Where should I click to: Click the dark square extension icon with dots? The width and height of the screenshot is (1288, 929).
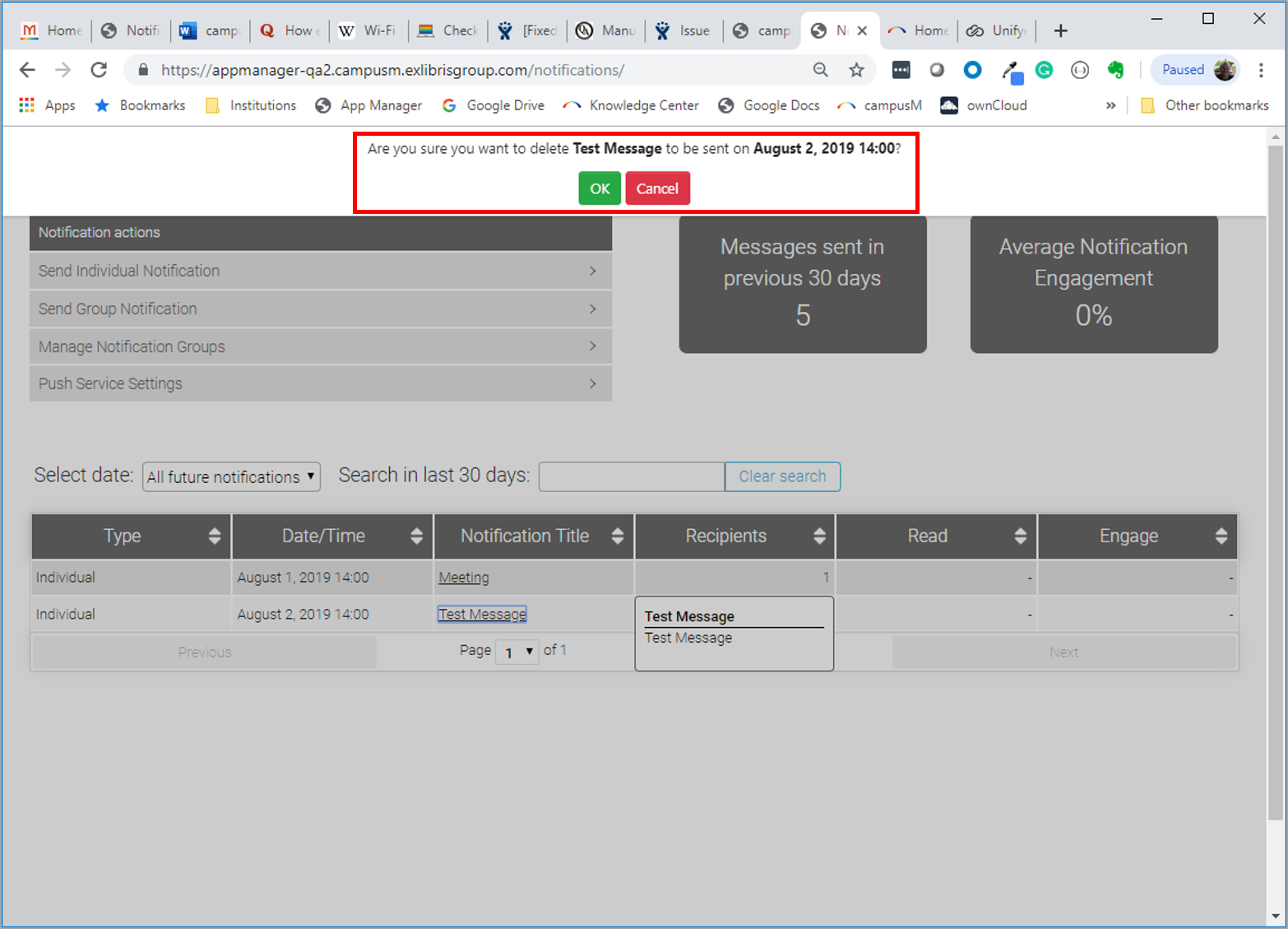pos(901,70)
